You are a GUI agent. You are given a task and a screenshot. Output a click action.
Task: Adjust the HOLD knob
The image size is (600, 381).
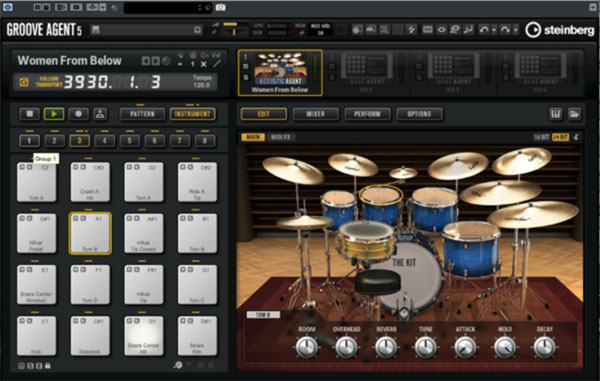(505, 347)
